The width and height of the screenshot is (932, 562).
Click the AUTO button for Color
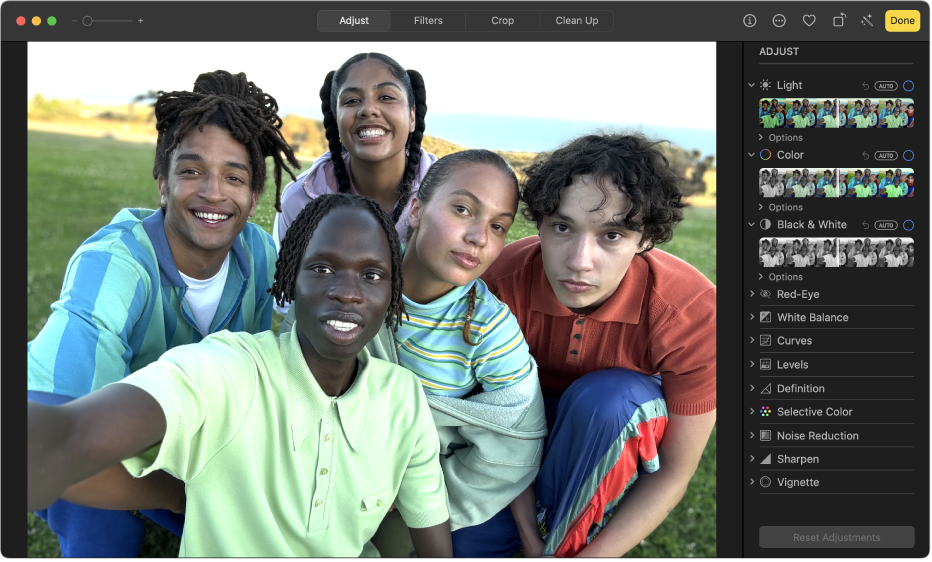click(x=886, y=156)
